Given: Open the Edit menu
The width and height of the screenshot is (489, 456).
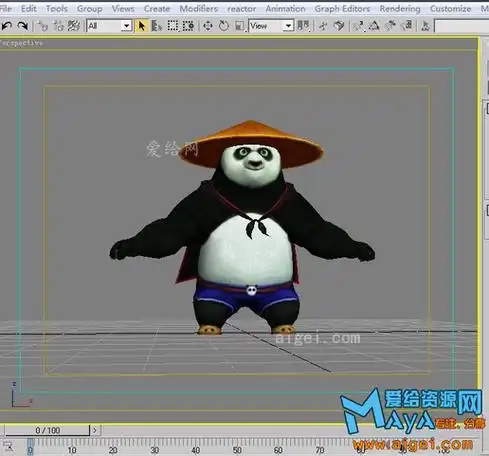Looking at the screenshot, I should coord(29,9).
